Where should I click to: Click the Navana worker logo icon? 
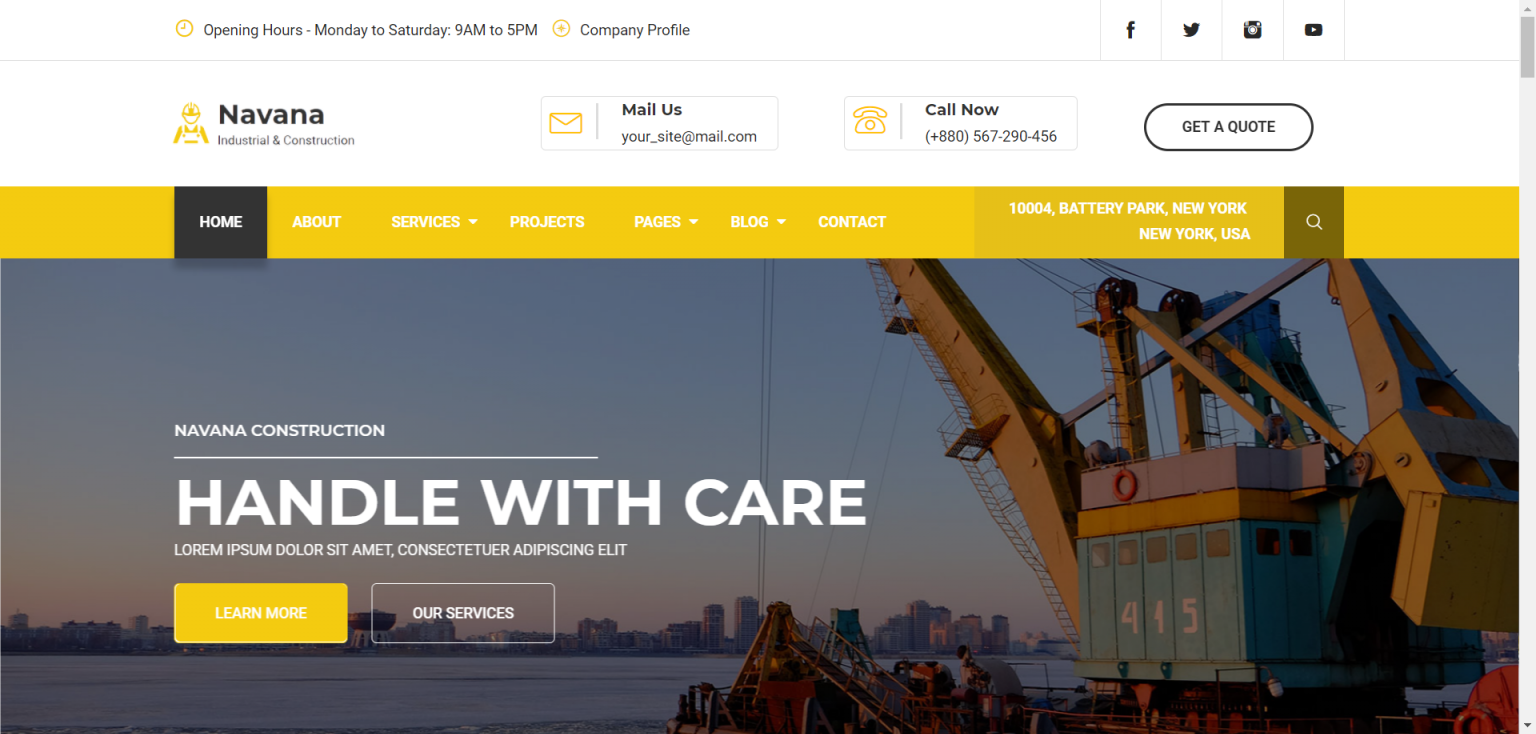click(x=191, y=124)
